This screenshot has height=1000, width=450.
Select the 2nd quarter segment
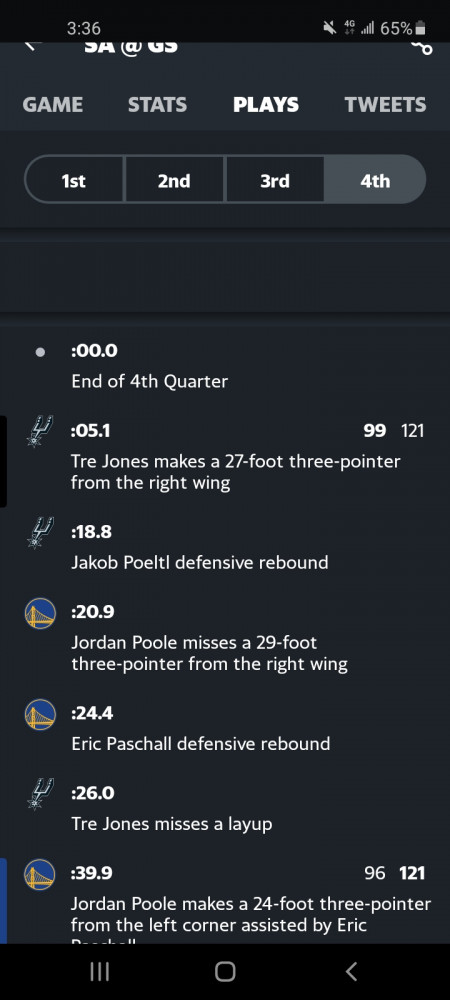pos(174,181)
